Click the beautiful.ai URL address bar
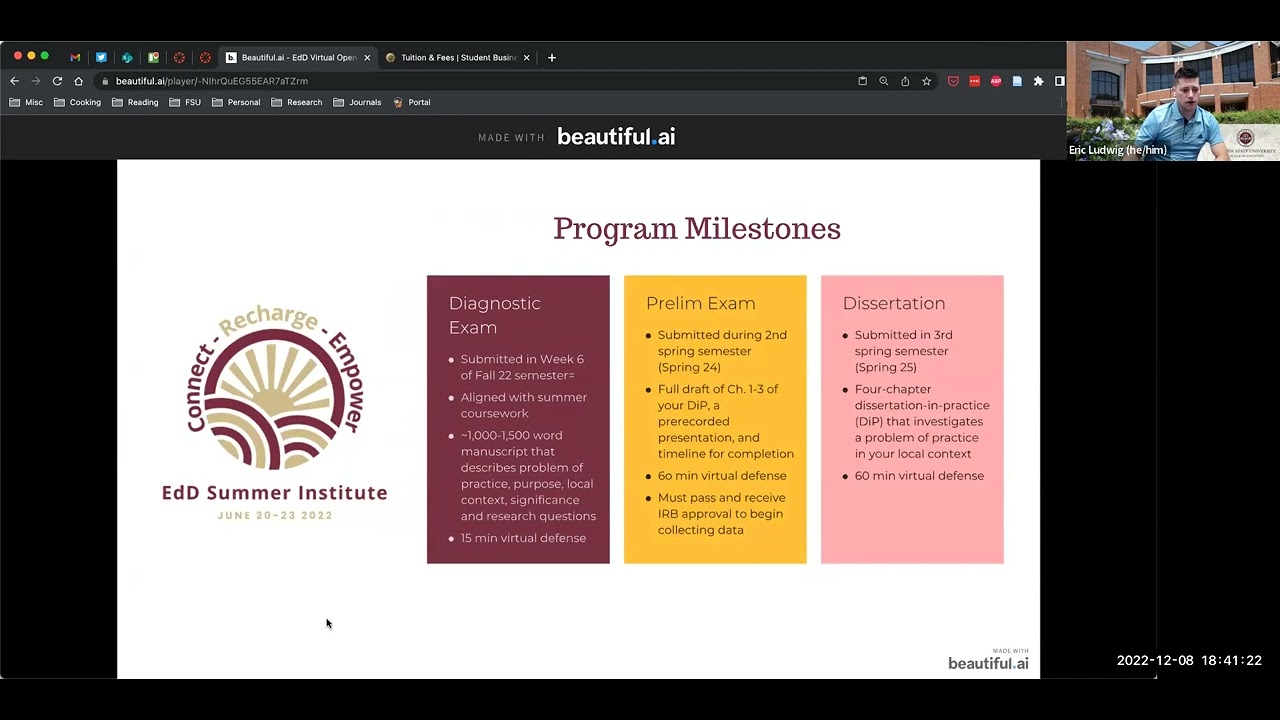The width and height of the screenshot is (1280, 720). (480, 81)
